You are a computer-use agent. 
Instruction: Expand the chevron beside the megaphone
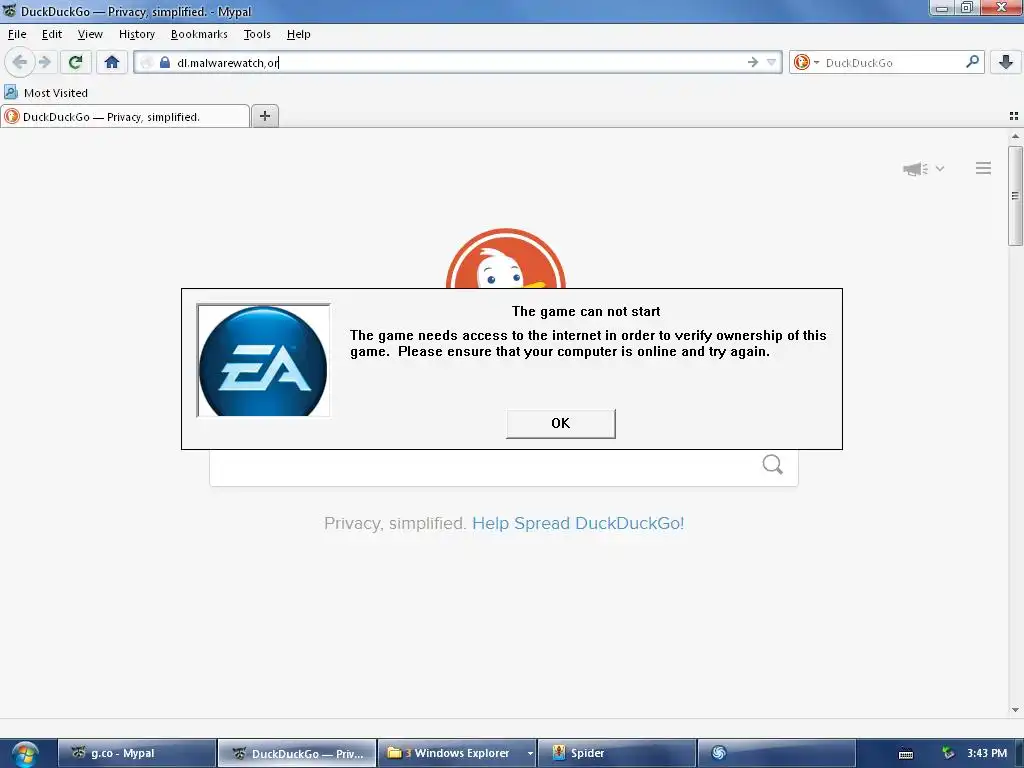tap(940, 168)
